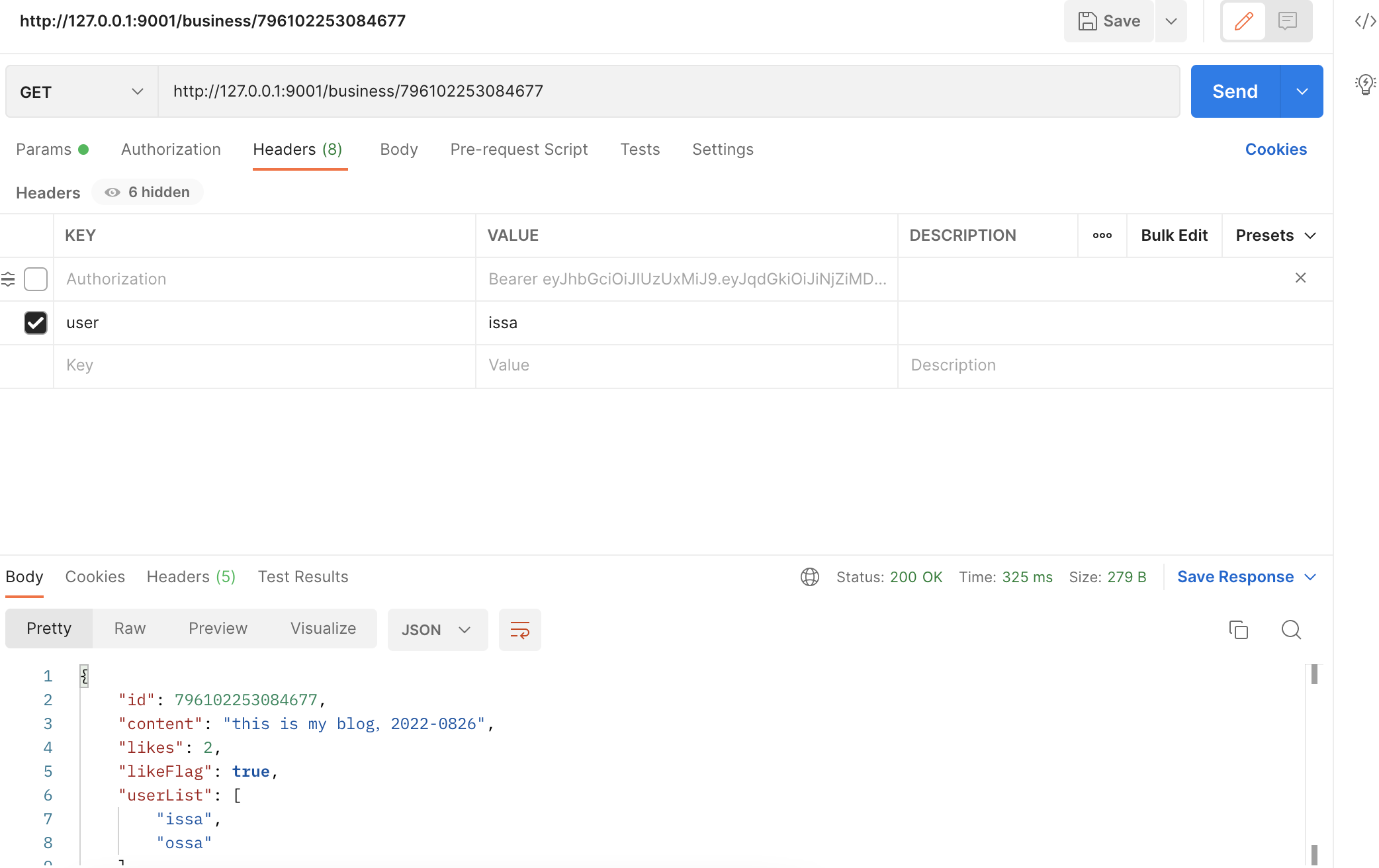Open the response Headers (5) tab
The image size is (1379, 868).
pos(191,577)
